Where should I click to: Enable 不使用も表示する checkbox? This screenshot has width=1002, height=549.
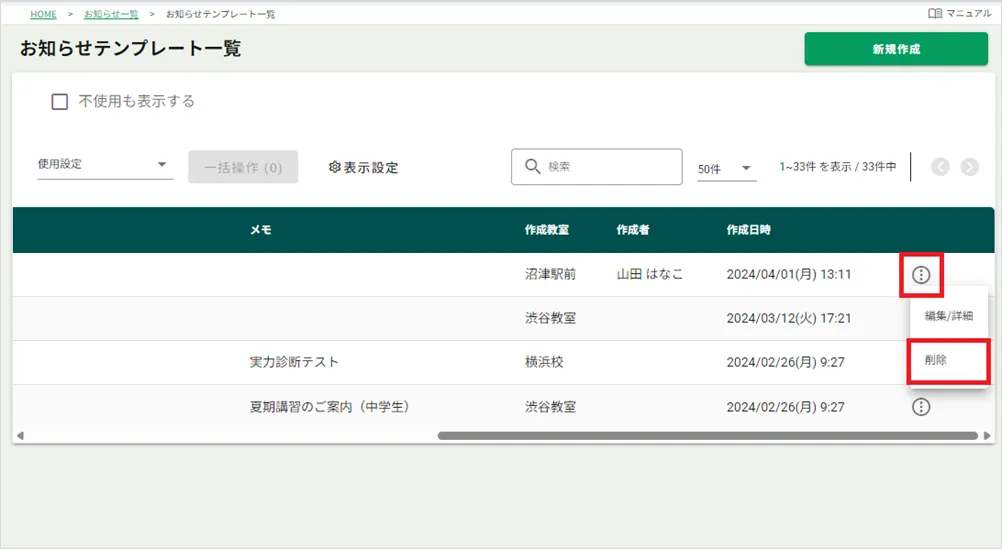click(x=59, y=102)
